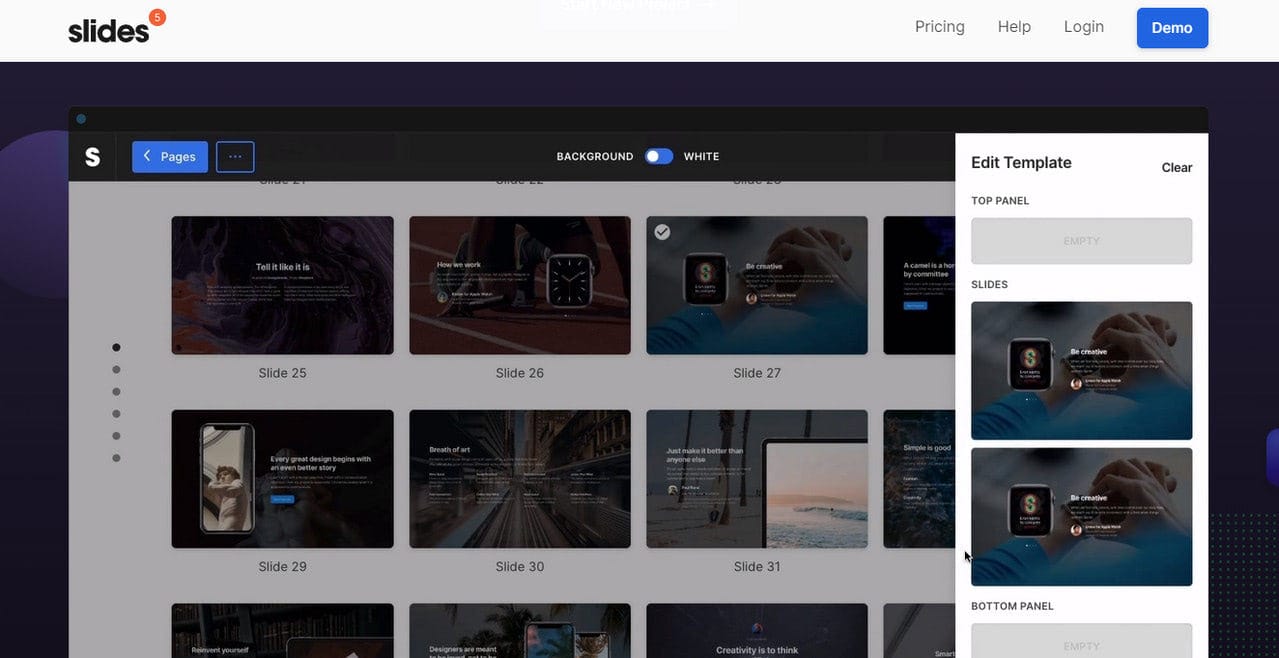Screen dimensions: 1279x658
Task: Click the sixth pagination dot
Action: (x=116, y=458)
